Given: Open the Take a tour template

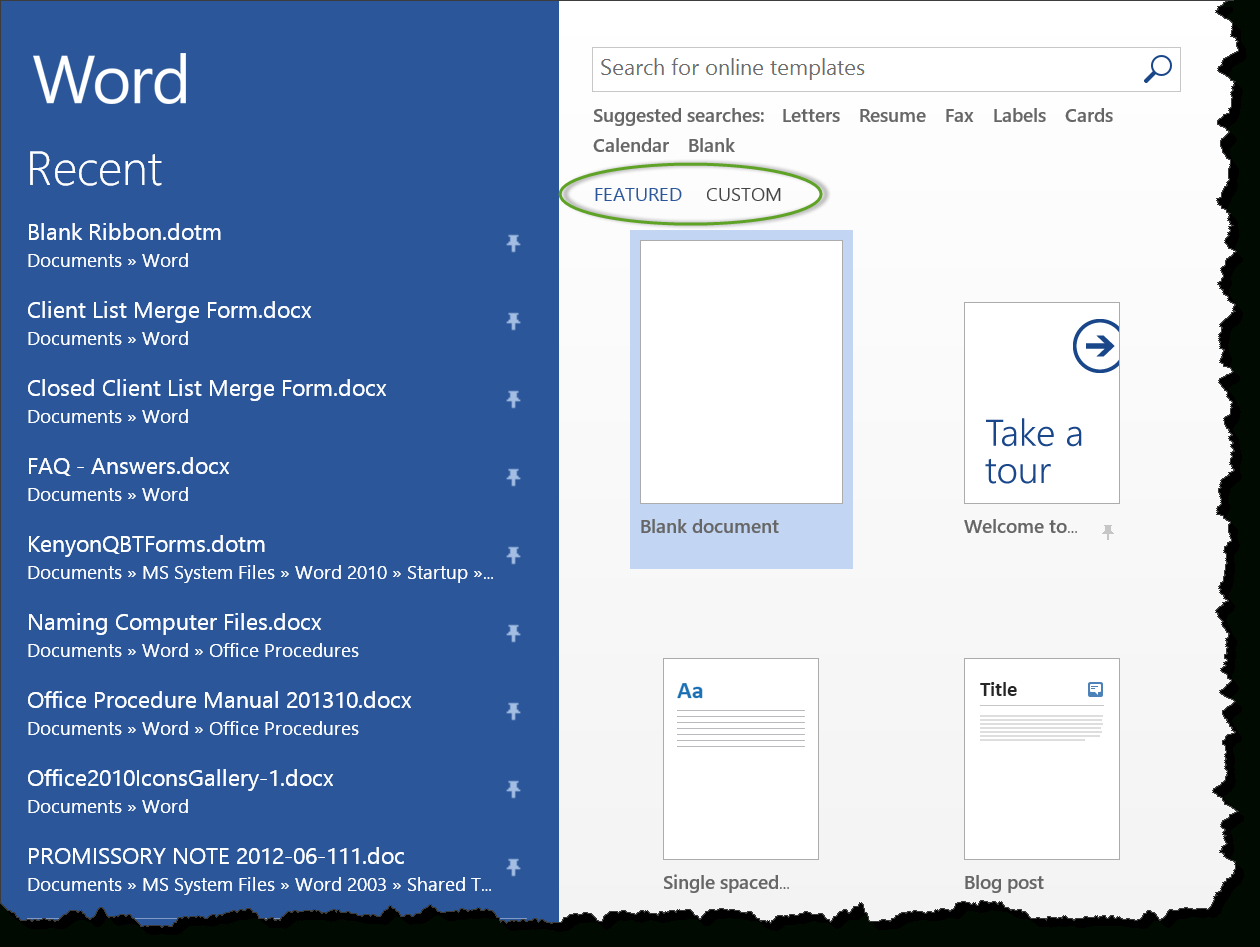Looking at the screenshot, I should [x=1041, y=403].
